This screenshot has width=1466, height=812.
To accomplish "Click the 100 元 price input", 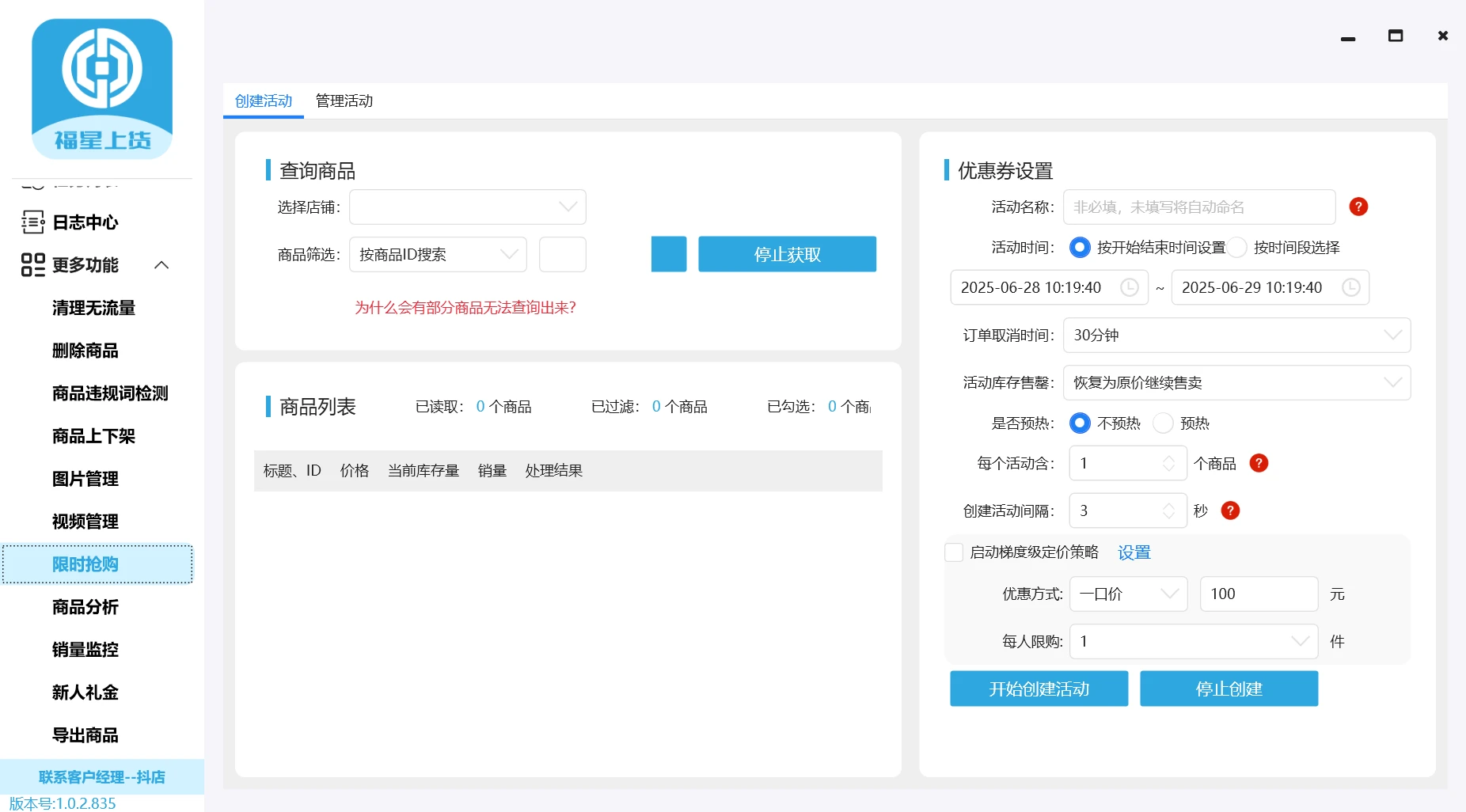I will (1259, 594).
